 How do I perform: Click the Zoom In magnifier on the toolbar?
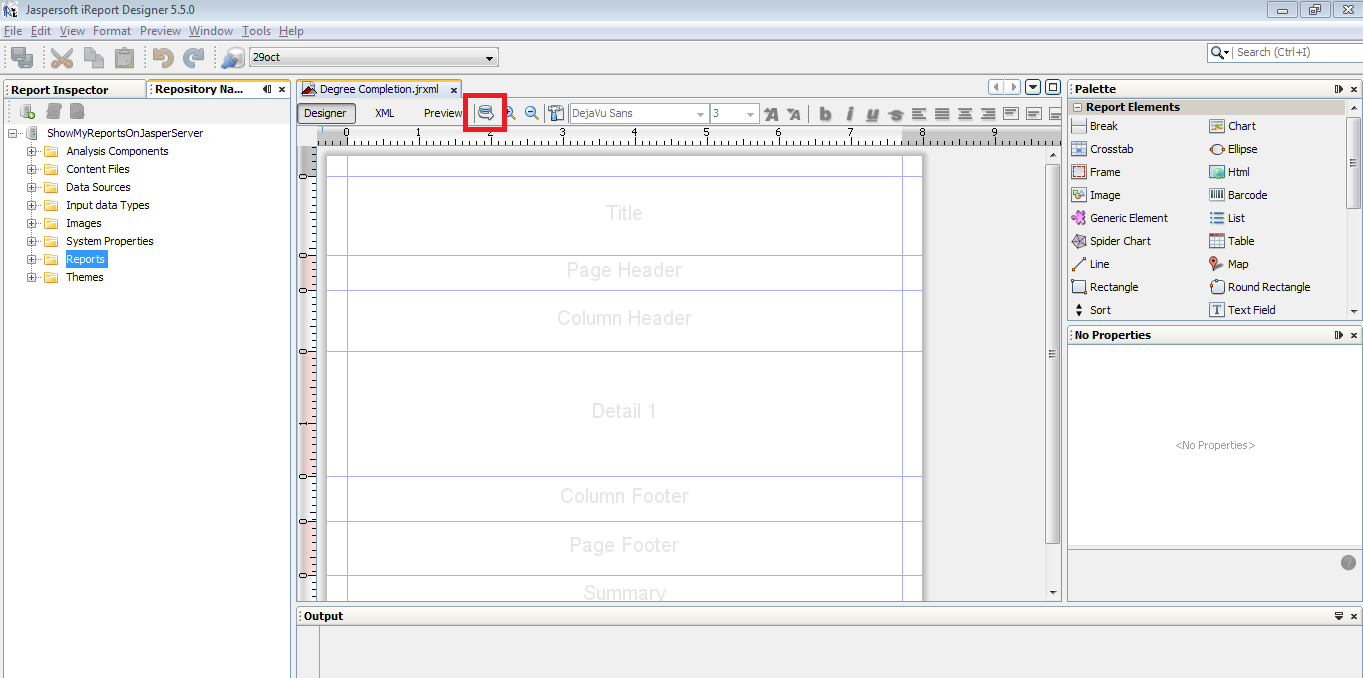(x=510, y=113)
